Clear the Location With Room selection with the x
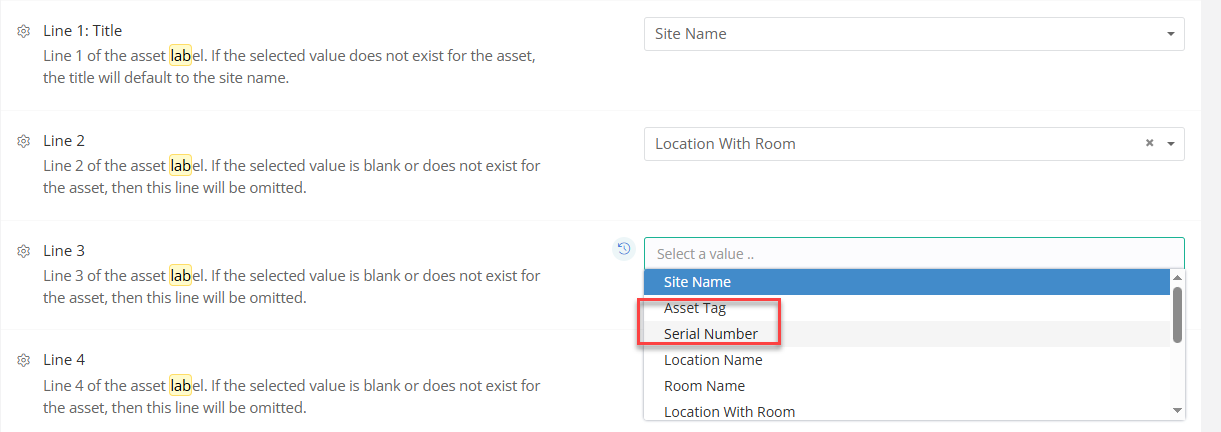 pos(1150,143)
